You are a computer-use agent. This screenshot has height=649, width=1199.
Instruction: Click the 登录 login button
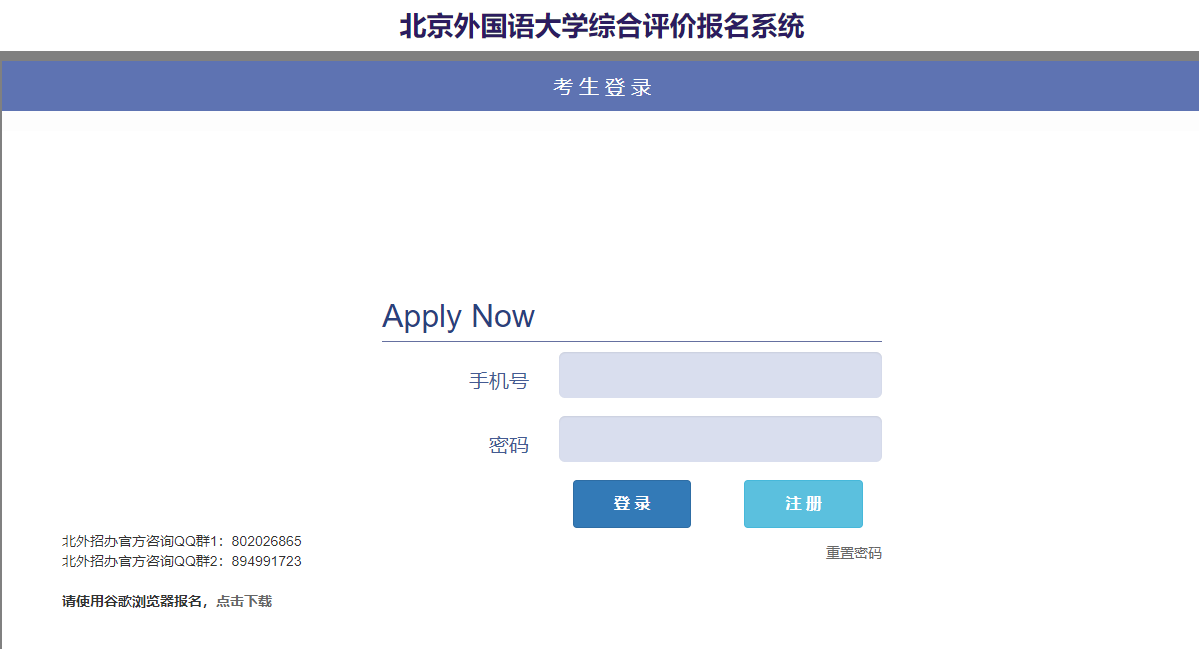(x=632, y=504)
